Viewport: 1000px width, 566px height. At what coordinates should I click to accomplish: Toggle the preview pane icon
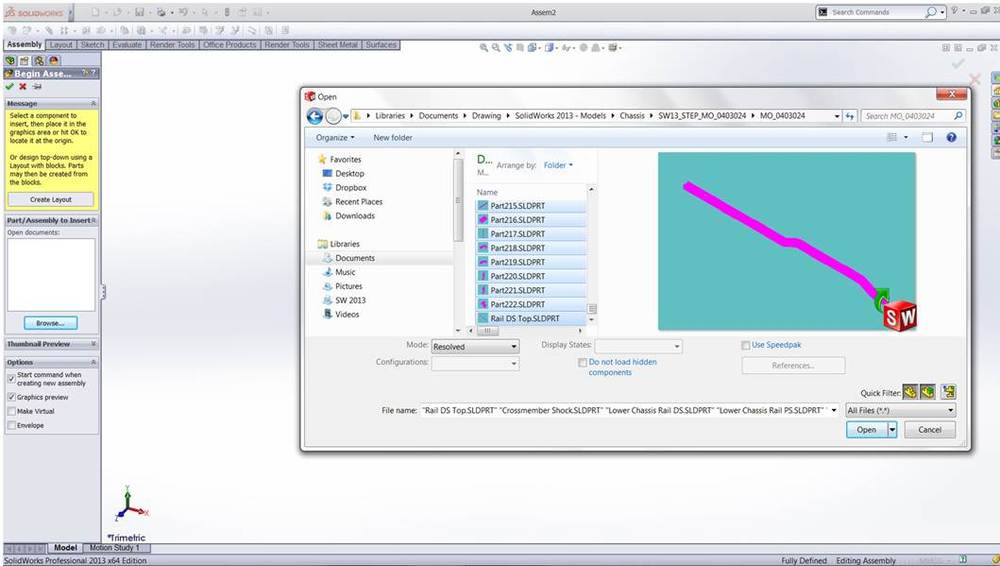927,138
